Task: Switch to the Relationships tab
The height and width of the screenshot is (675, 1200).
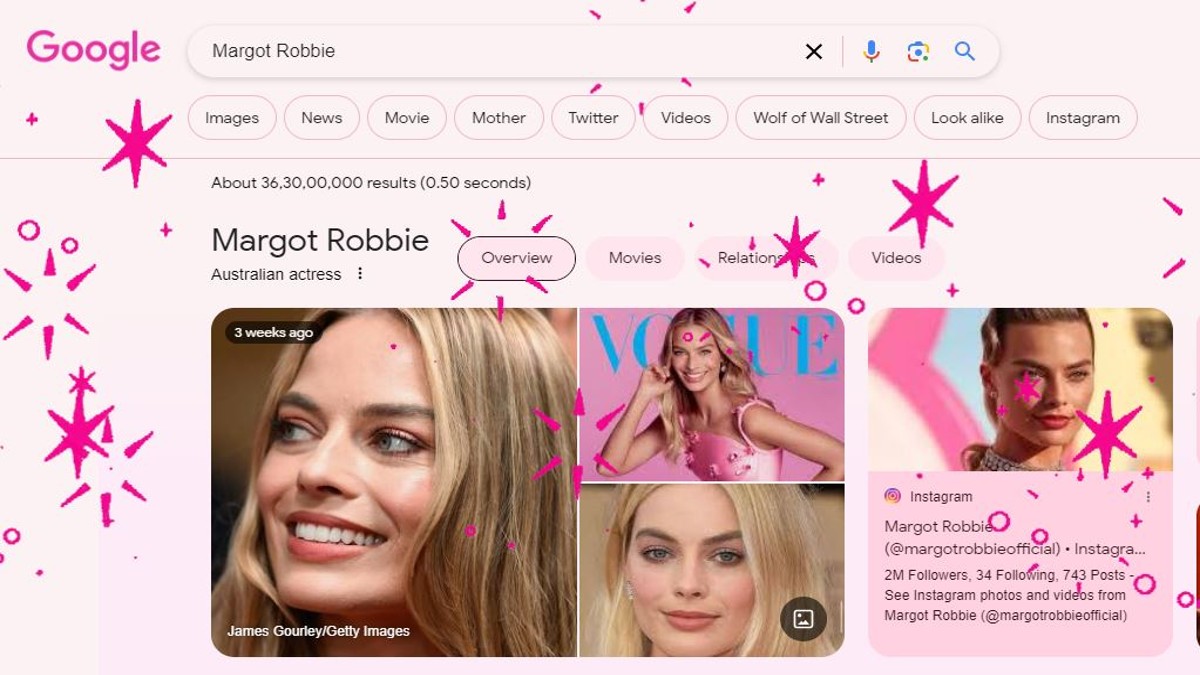Action: coord(766,257)
